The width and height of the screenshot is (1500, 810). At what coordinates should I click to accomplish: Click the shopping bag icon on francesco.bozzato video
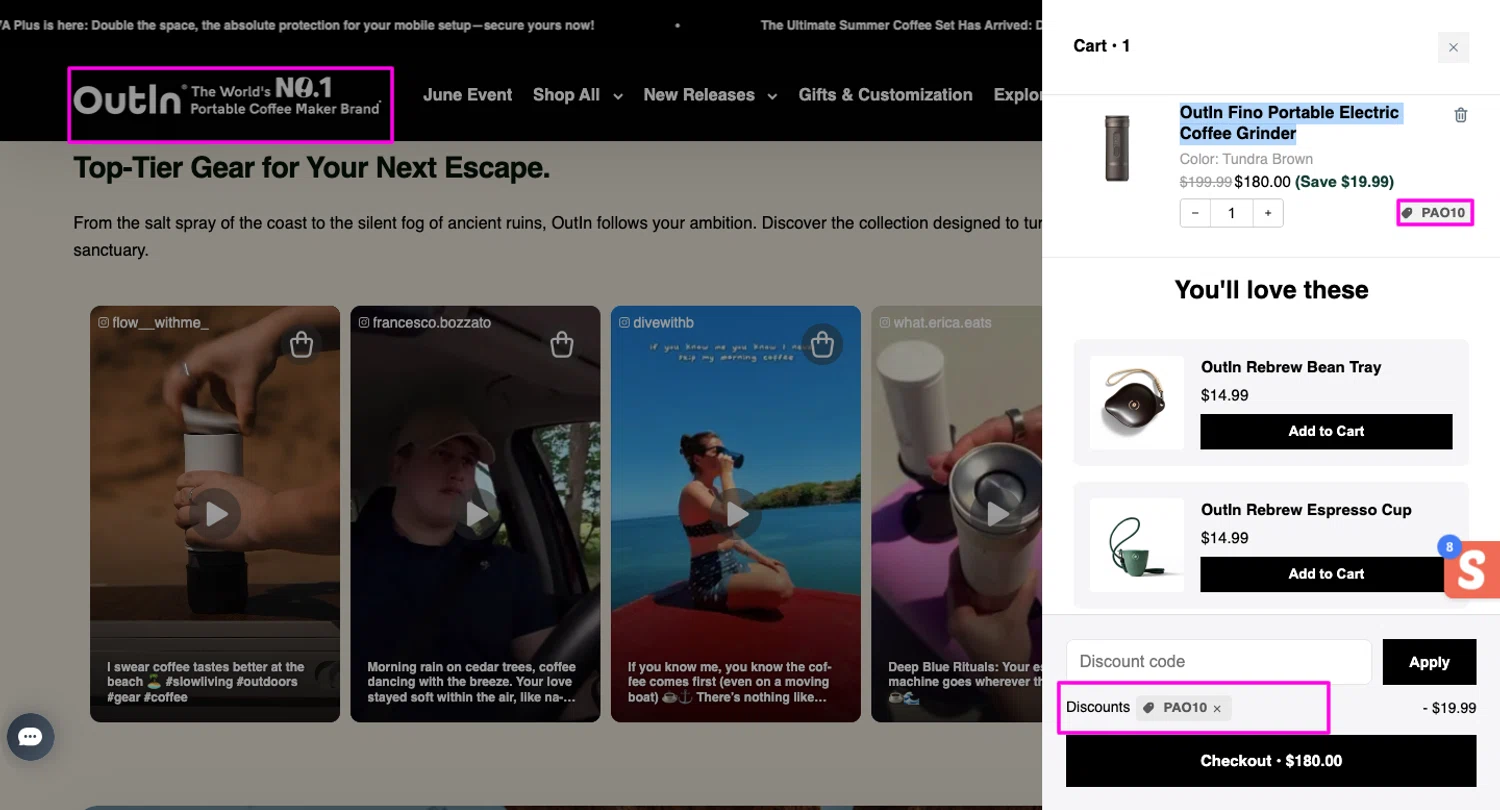tap(562, 345)
